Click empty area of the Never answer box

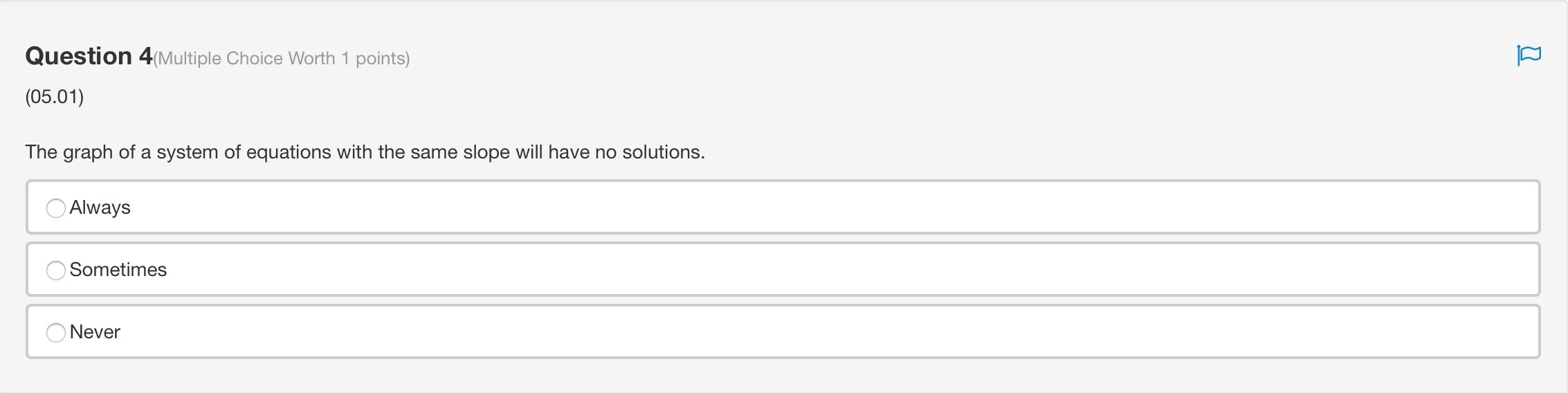830,332
